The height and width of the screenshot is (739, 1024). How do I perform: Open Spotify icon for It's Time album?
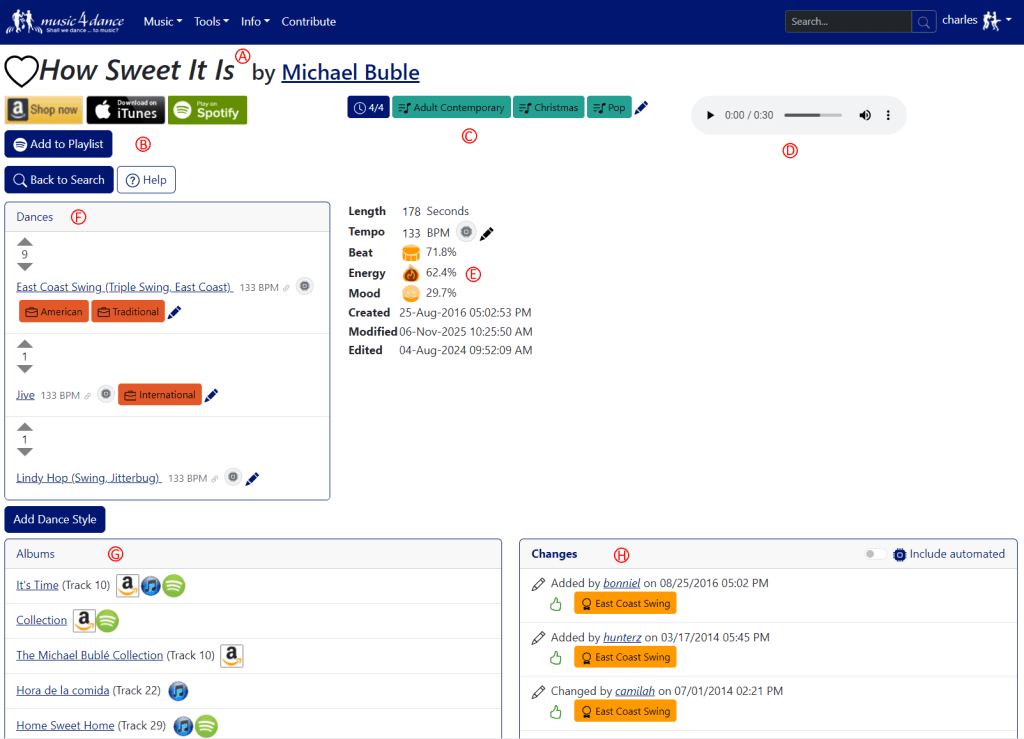174,586
